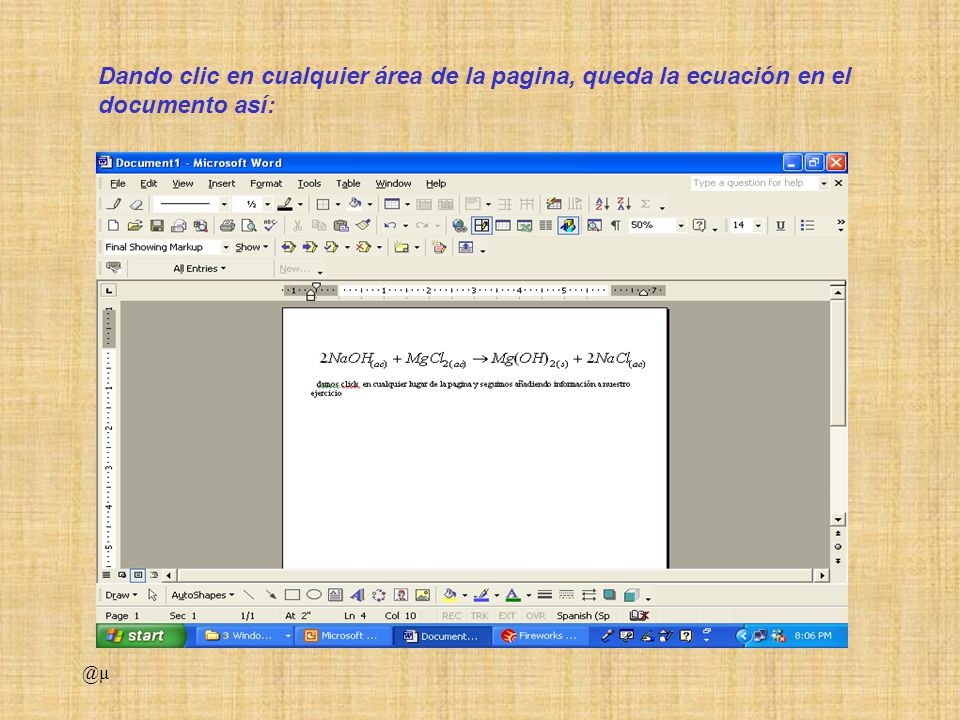Open the Edit menu

coord(148,183)
